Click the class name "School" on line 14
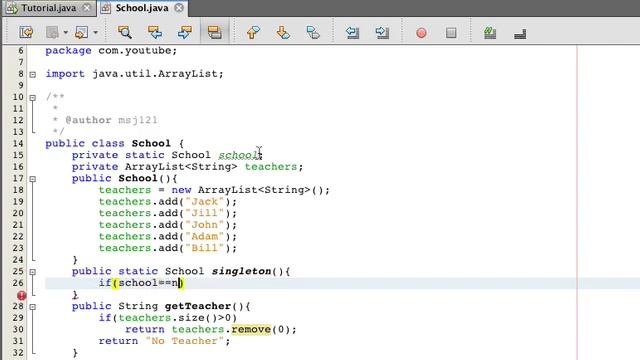 click(151, 143)
